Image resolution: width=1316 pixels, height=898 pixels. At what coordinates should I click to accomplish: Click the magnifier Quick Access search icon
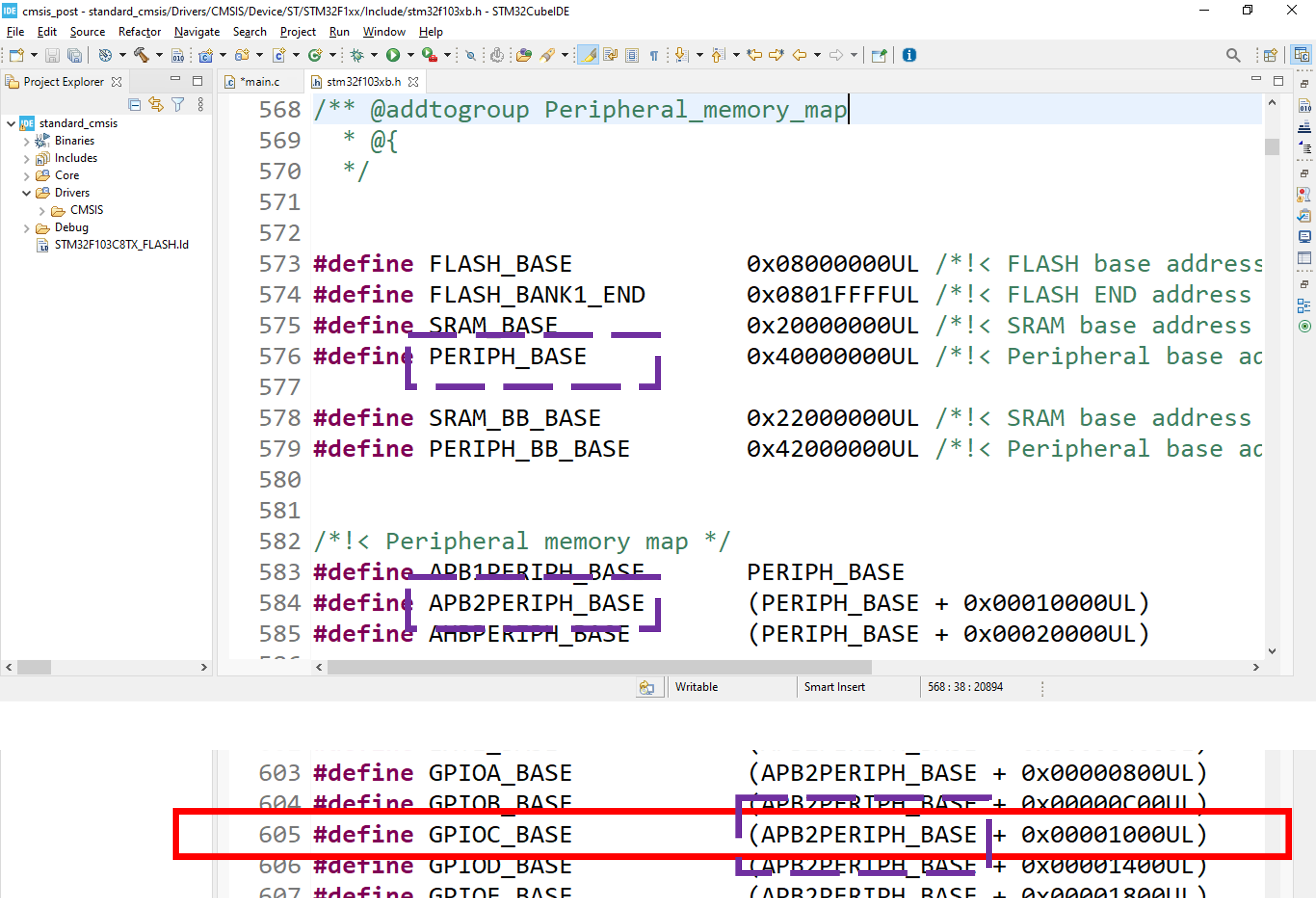point(1233,55)
